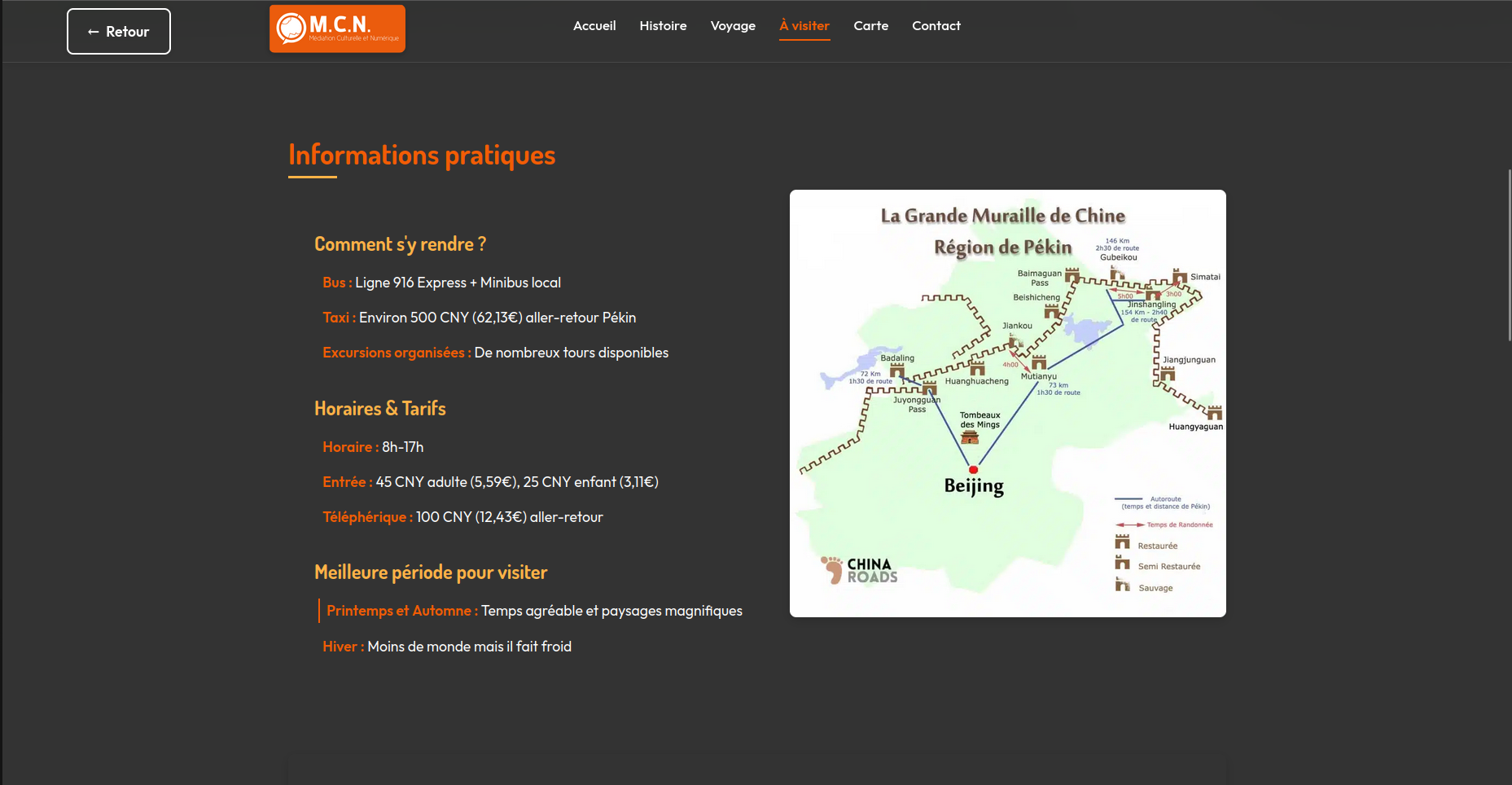
Task: Click the Informations pratiques heading
Action: [x=422, y=155]
